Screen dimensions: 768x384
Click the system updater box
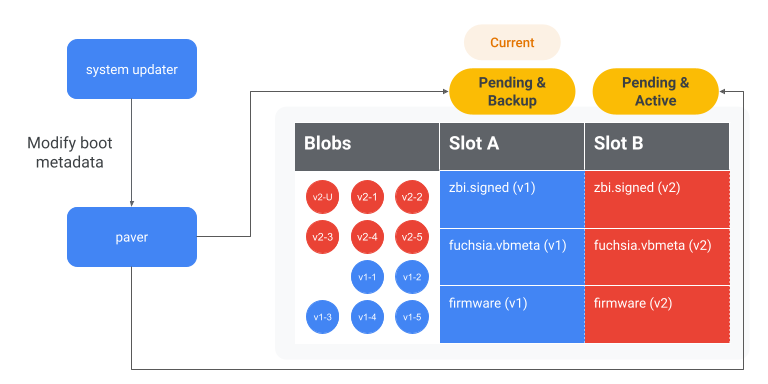point(132,69)
